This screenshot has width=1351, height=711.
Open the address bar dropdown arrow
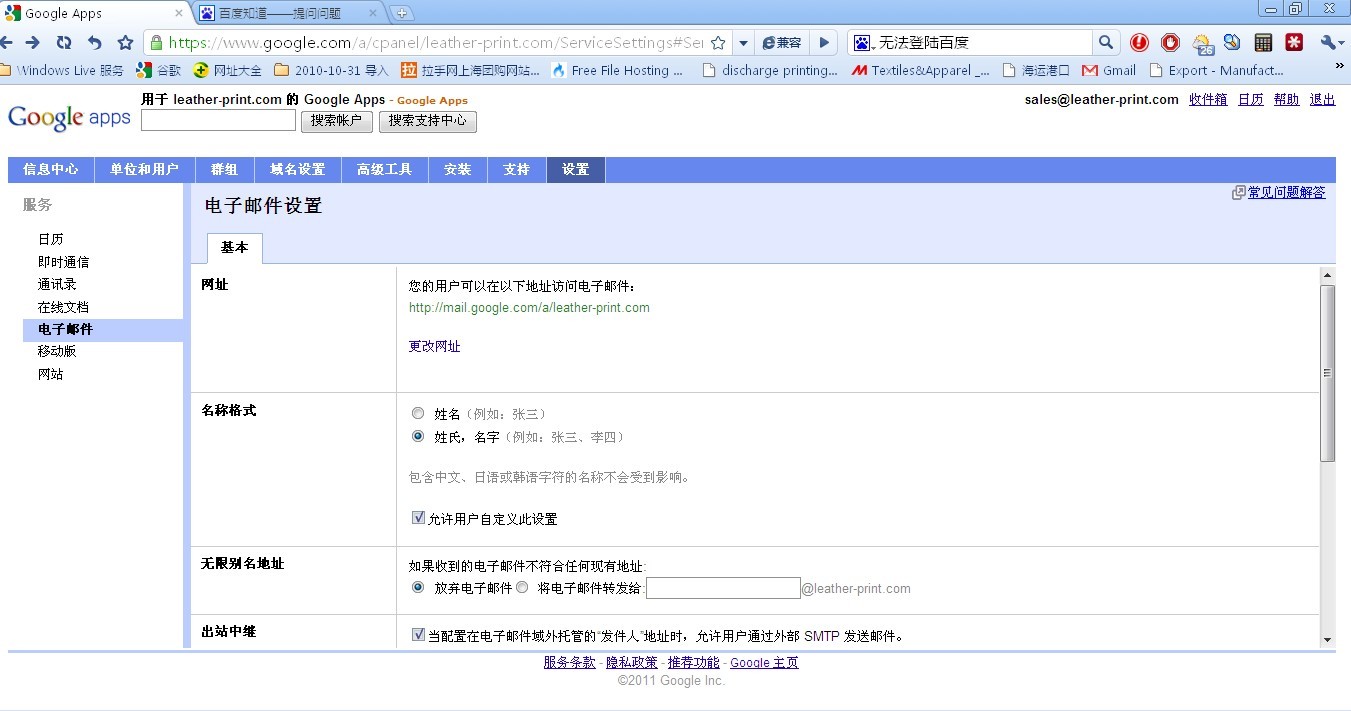[742, 43]
